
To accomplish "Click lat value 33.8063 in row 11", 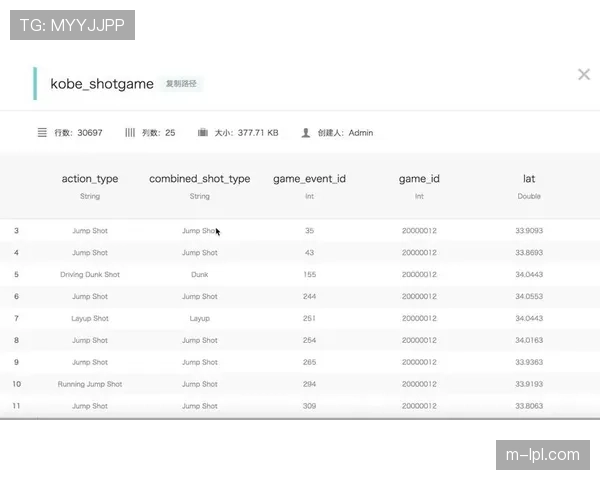I will pos(529,406).
